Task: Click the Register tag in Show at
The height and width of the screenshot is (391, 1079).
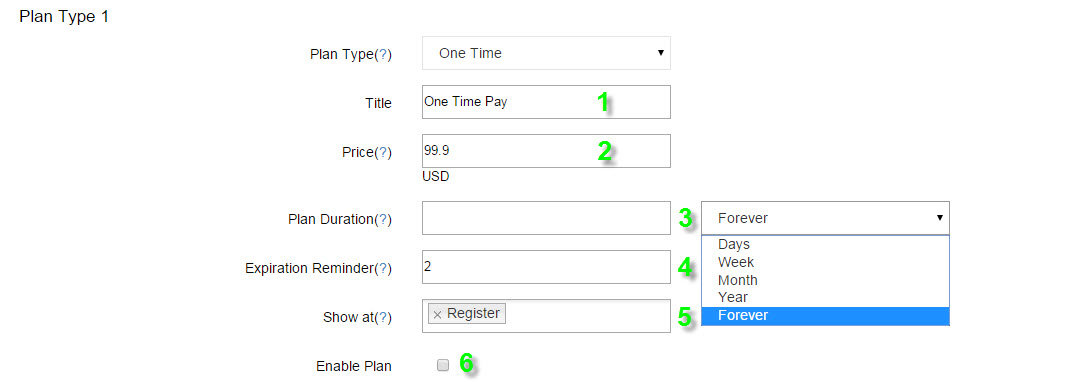Action: [x=467, y=313]
